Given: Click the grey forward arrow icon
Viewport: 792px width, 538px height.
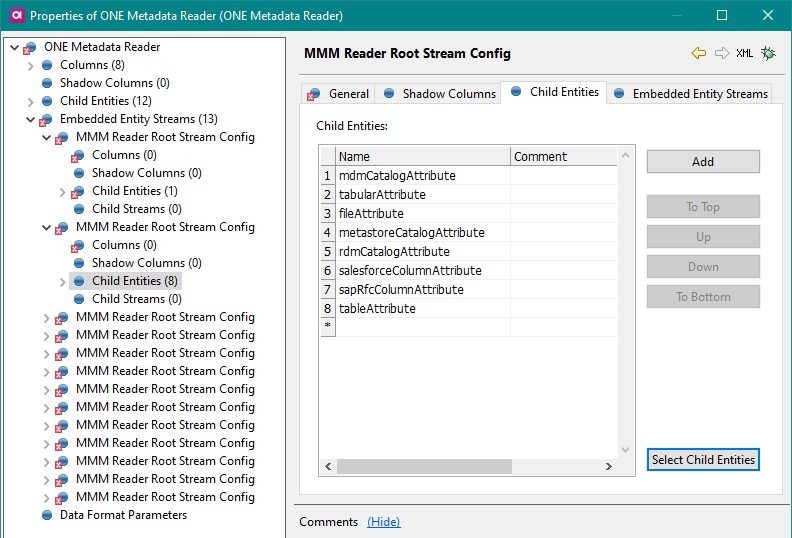Looking at the screenshot, I should (722, 53).
